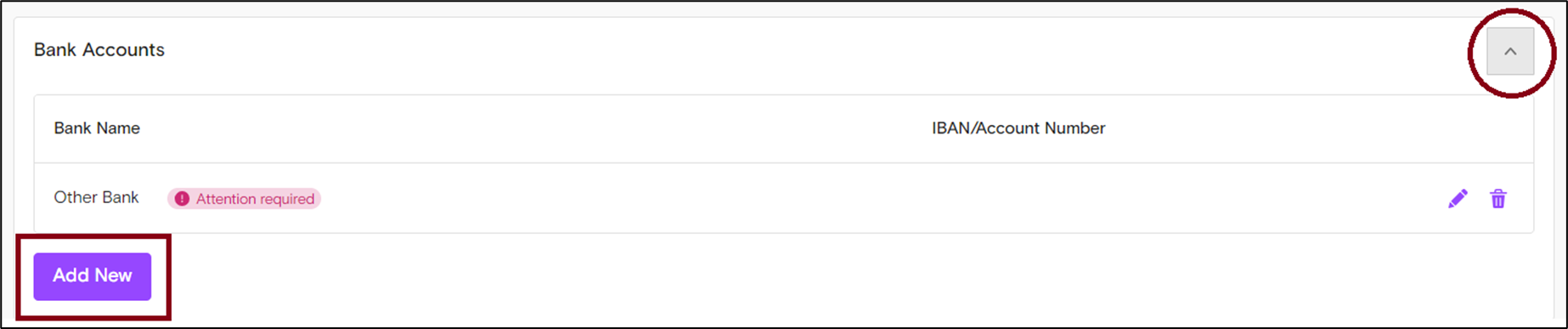Collapse the Bank Accounts section
The width and height of the screenshot is (1568, 329).
(x=1510, y=51)
